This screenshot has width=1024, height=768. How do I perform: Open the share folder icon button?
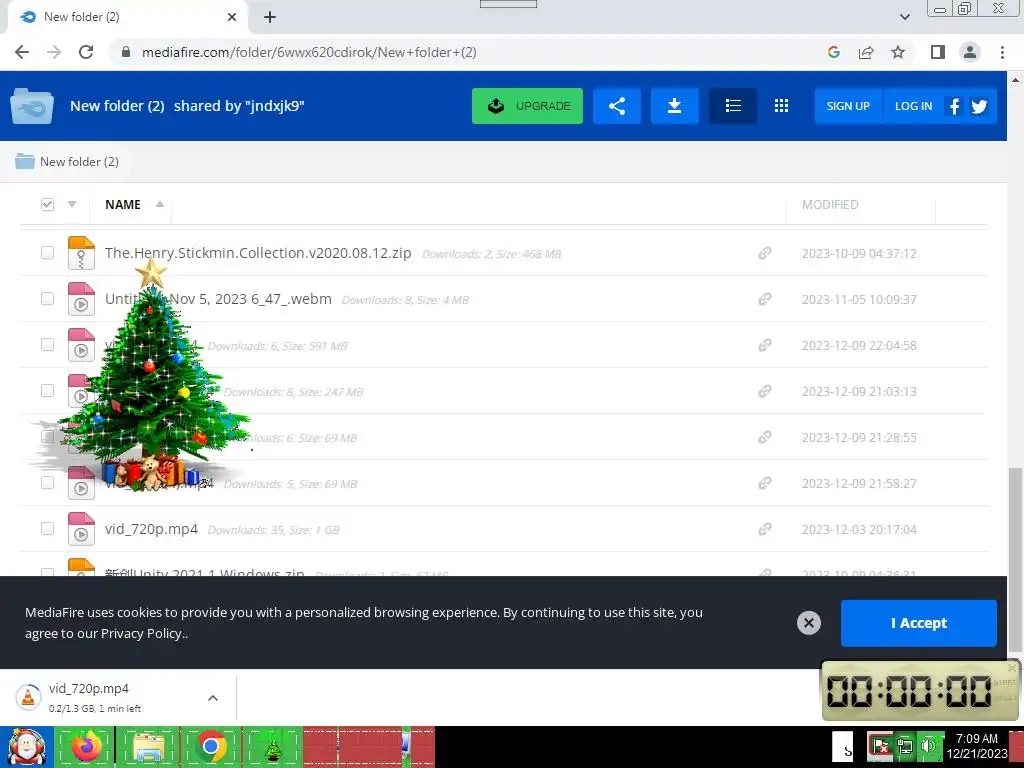click(x=616, y=106)
